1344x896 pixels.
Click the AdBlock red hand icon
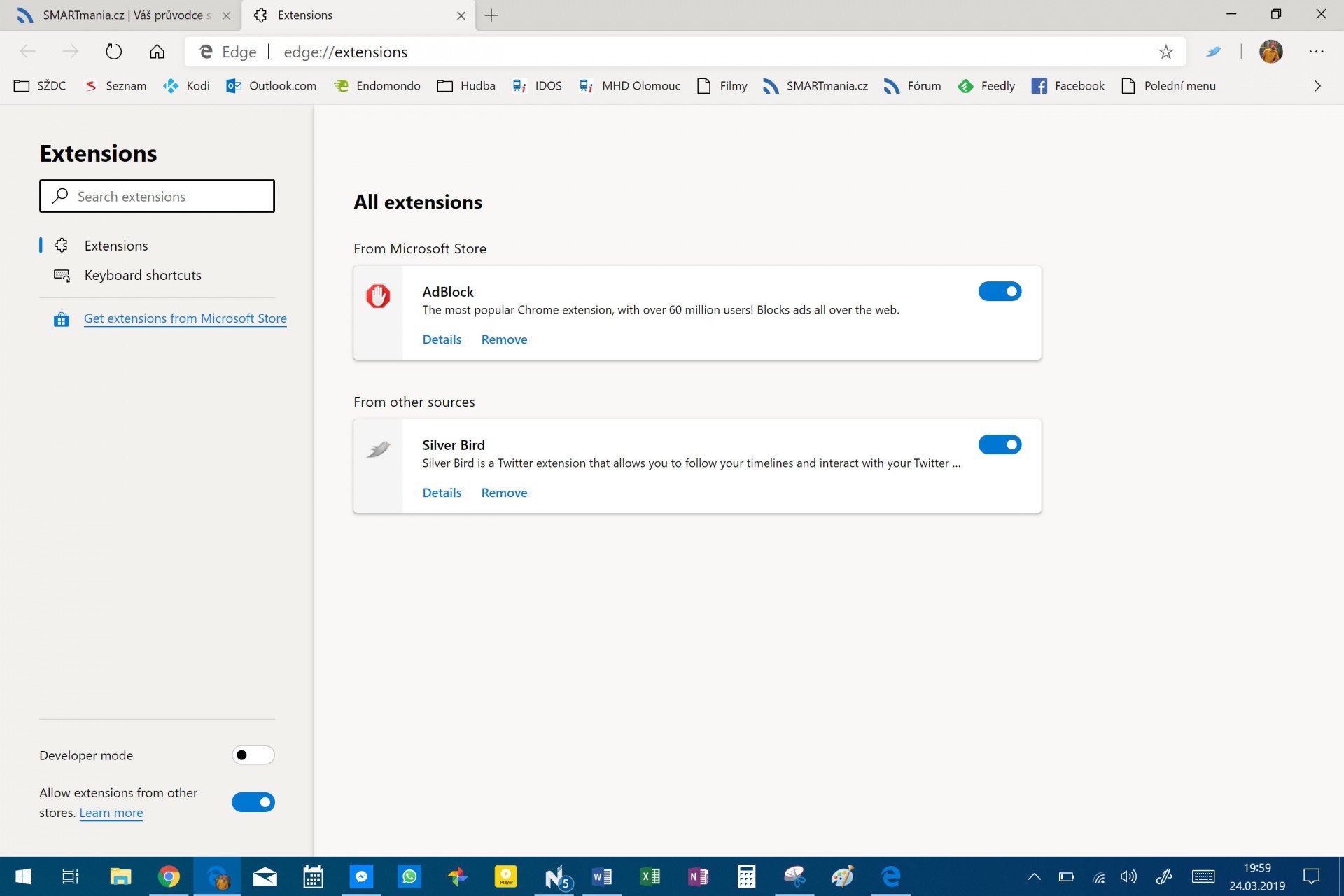click(x=378, y=296)
